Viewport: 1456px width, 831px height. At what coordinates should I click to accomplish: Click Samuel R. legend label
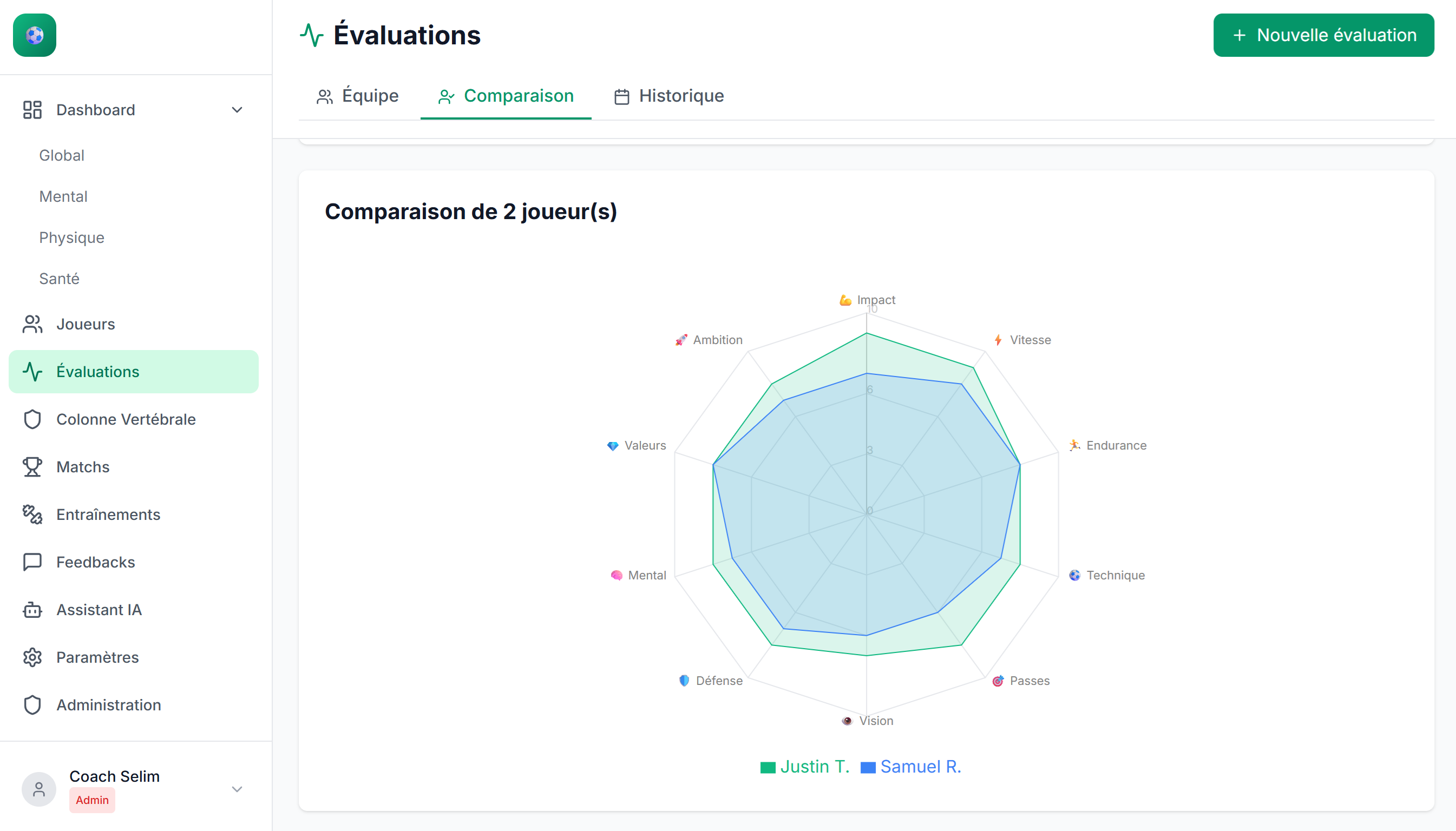tap(921, 767)
